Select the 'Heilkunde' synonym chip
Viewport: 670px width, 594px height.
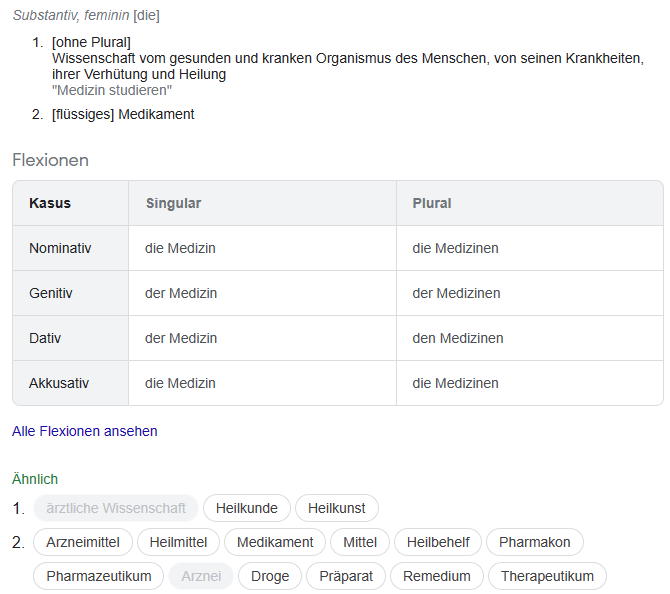pyautogui.click(x=247, y=508)
